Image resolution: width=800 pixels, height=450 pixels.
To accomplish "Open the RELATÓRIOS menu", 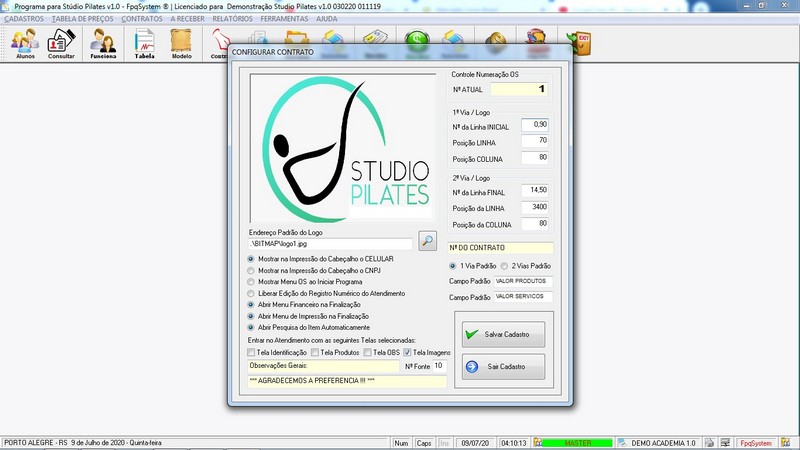I will click(x=232, y=19).
